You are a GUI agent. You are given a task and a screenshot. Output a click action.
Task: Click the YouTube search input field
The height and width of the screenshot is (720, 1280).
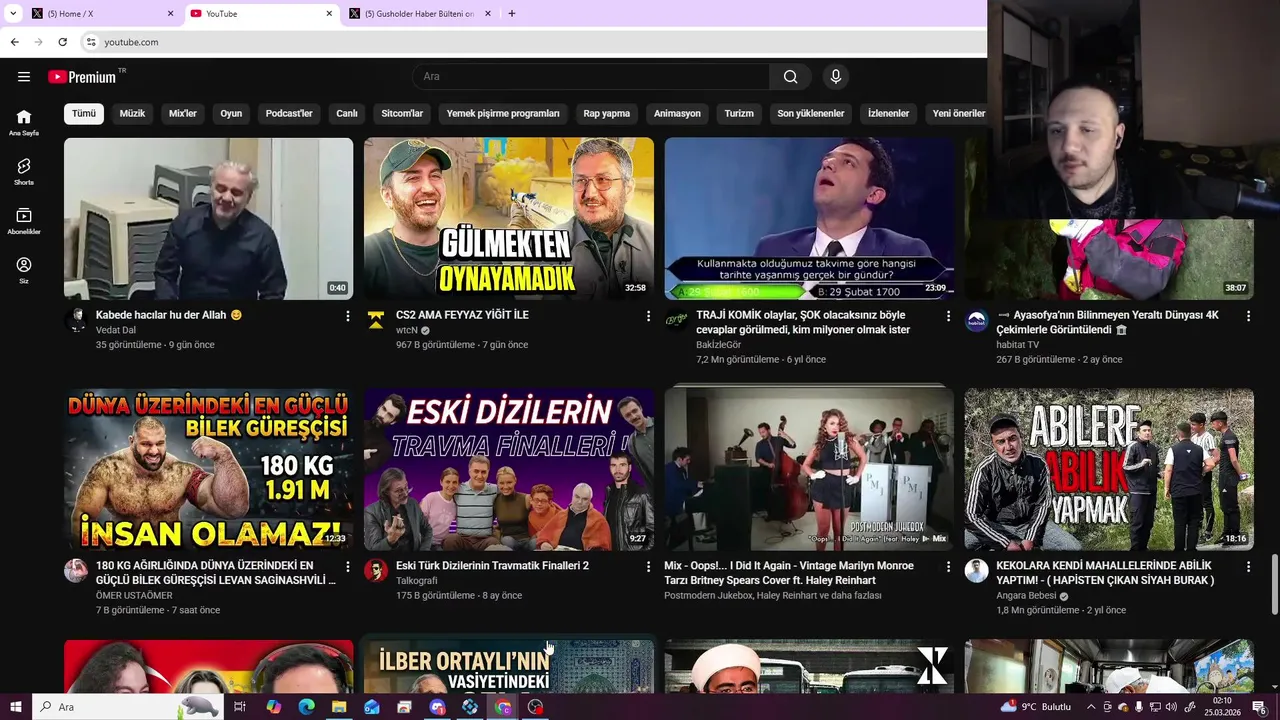click(x=592, y=77)
